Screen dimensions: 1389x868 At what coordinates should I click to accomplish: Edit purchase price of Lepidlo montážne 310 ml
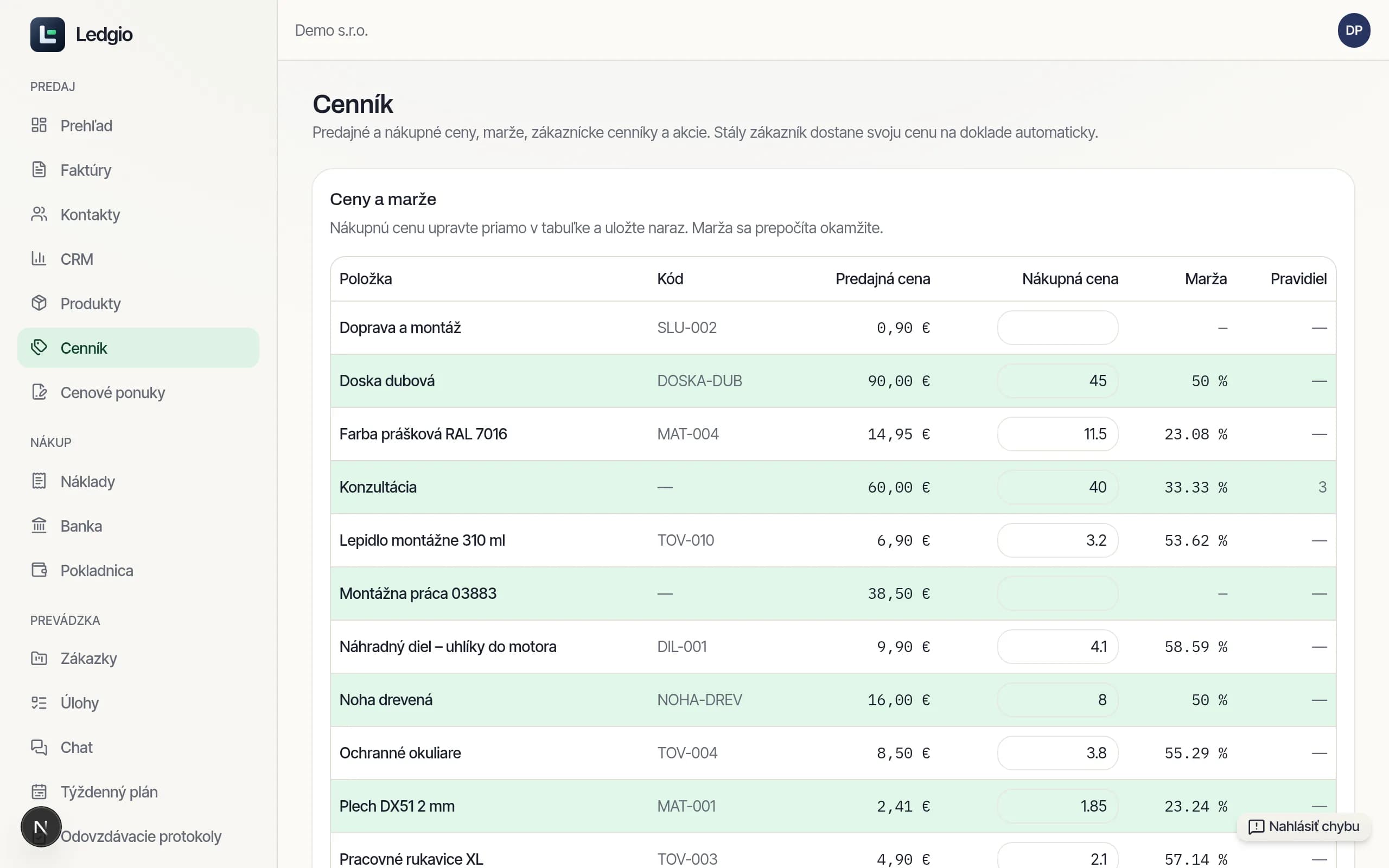tap(1057, 540)
